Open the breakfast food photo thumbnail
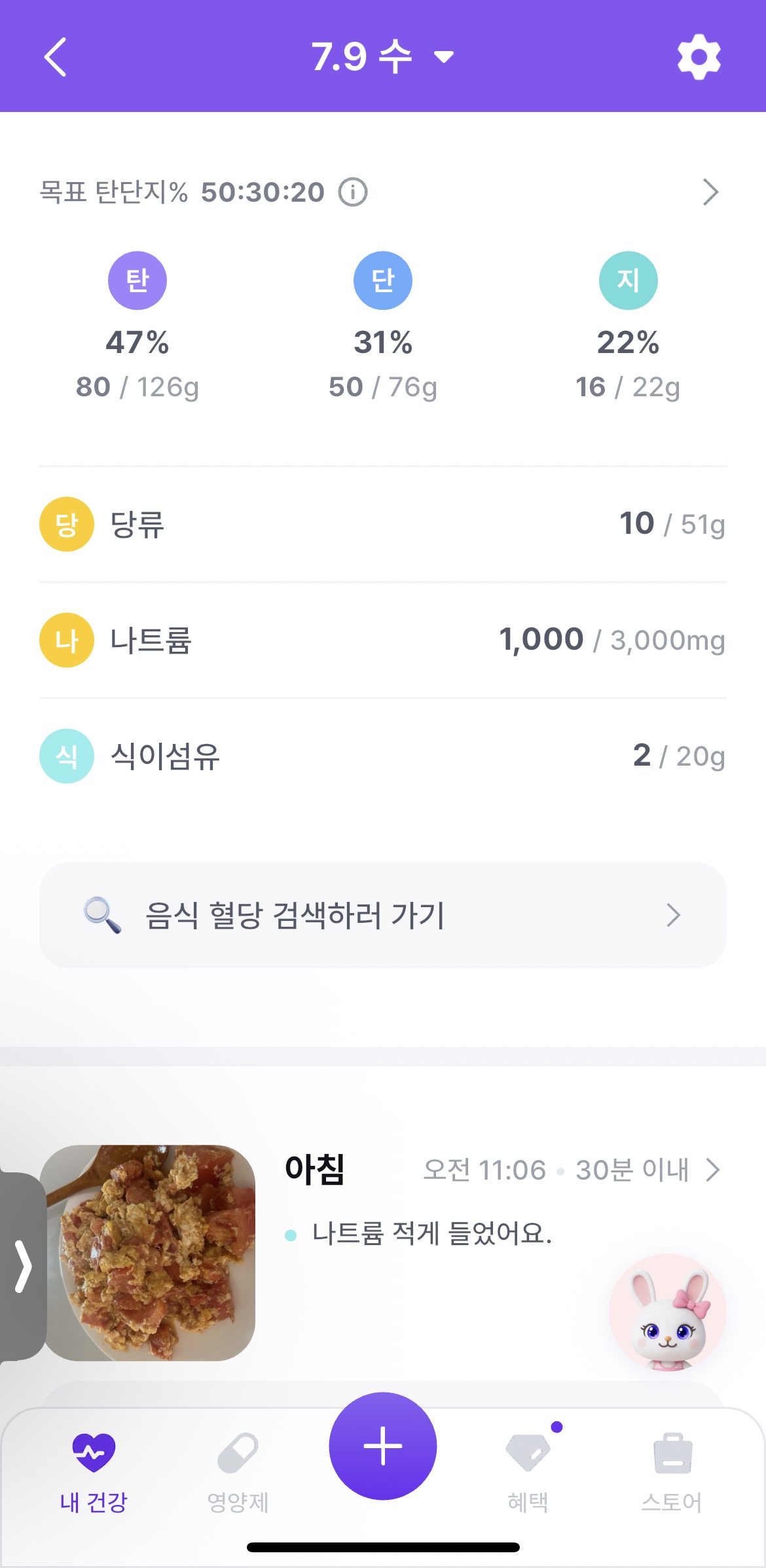The width and height of the screenshot is (766, 1568). [151, 1252]
